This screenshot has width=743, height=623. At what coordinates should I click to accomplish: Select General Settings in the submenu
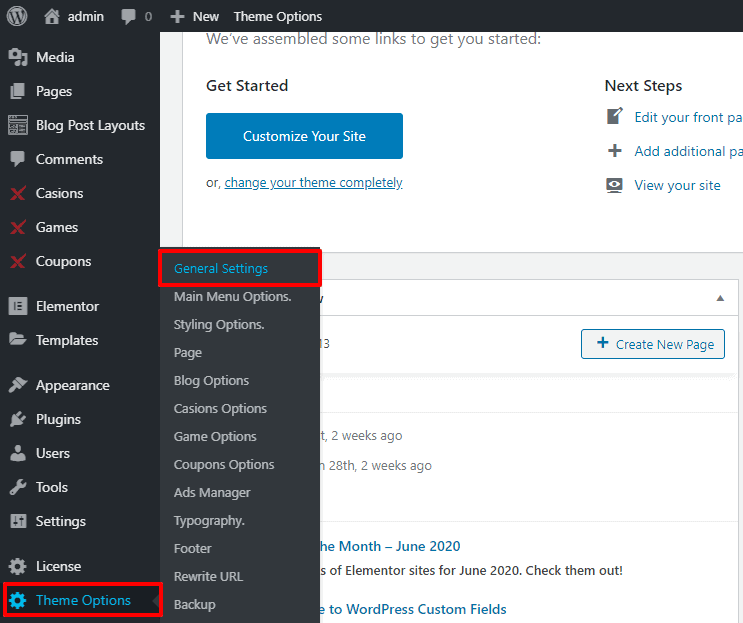[221, 269]
